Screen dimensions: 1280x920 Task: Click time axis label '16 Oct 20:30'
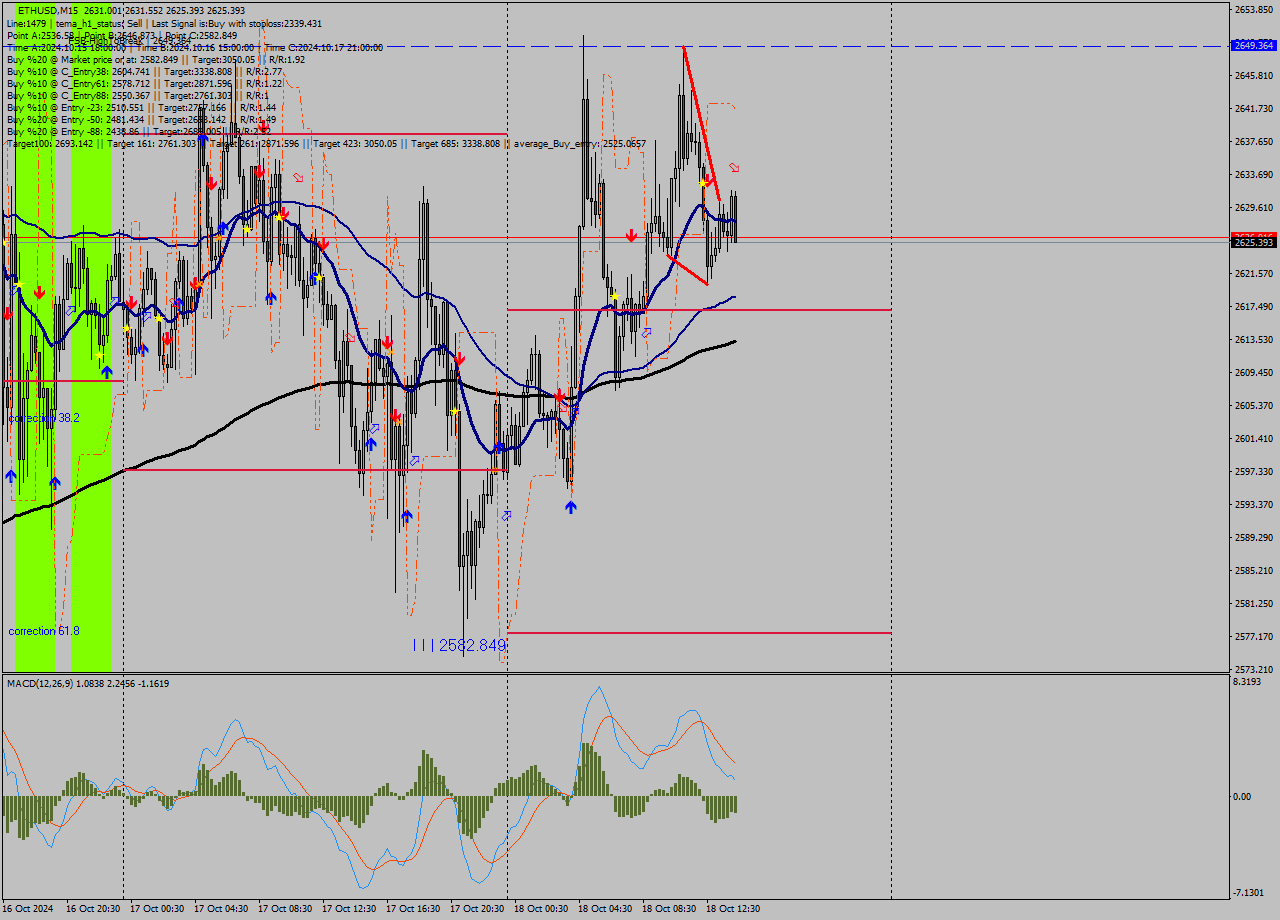93,909
